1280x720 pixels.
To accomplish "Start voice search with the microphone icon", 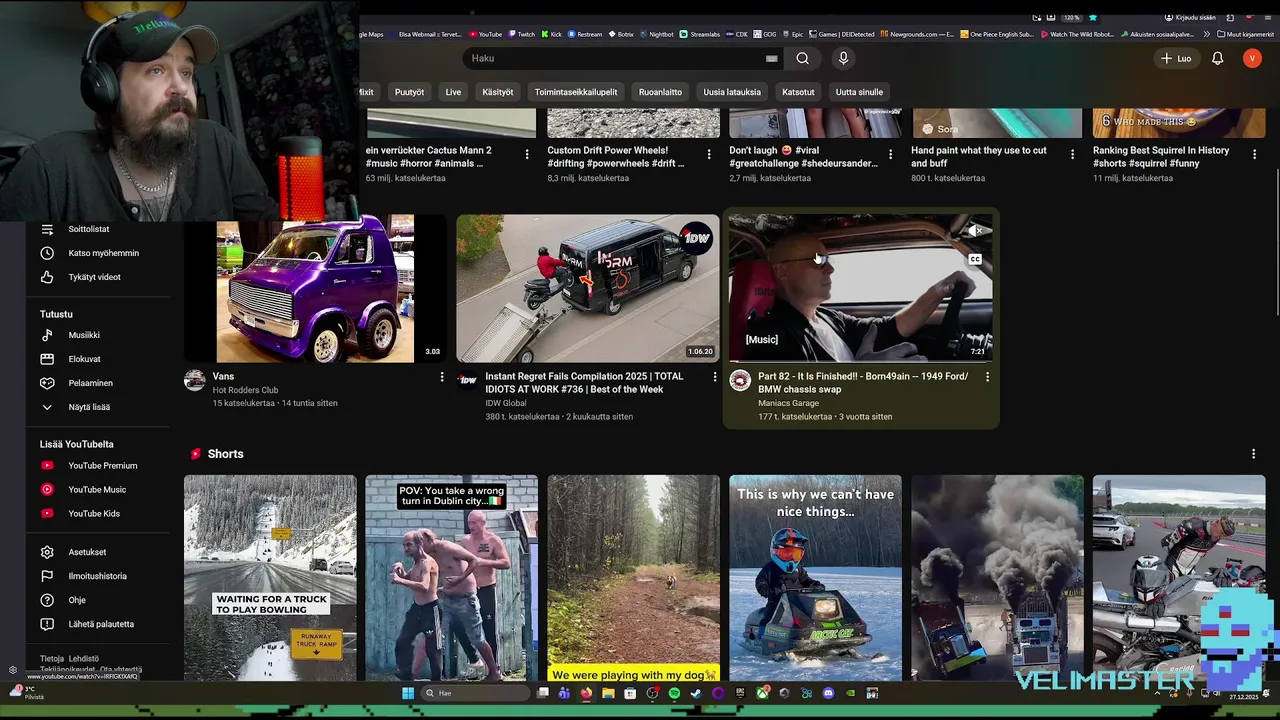I will [843, 58].
